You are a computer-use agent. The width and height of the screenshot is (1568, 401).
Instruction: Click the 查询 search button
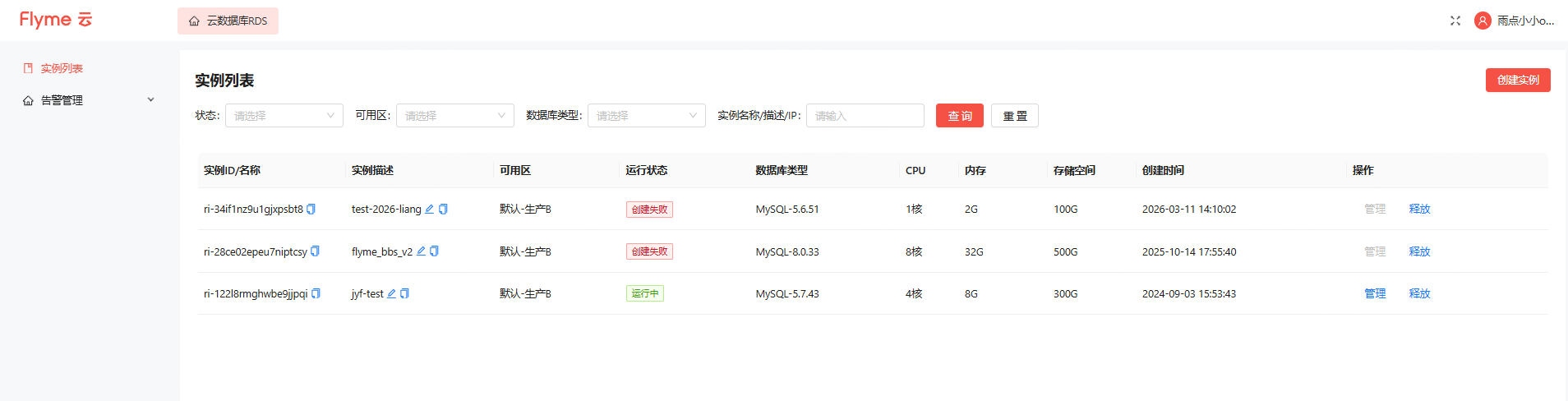[959, 116]
